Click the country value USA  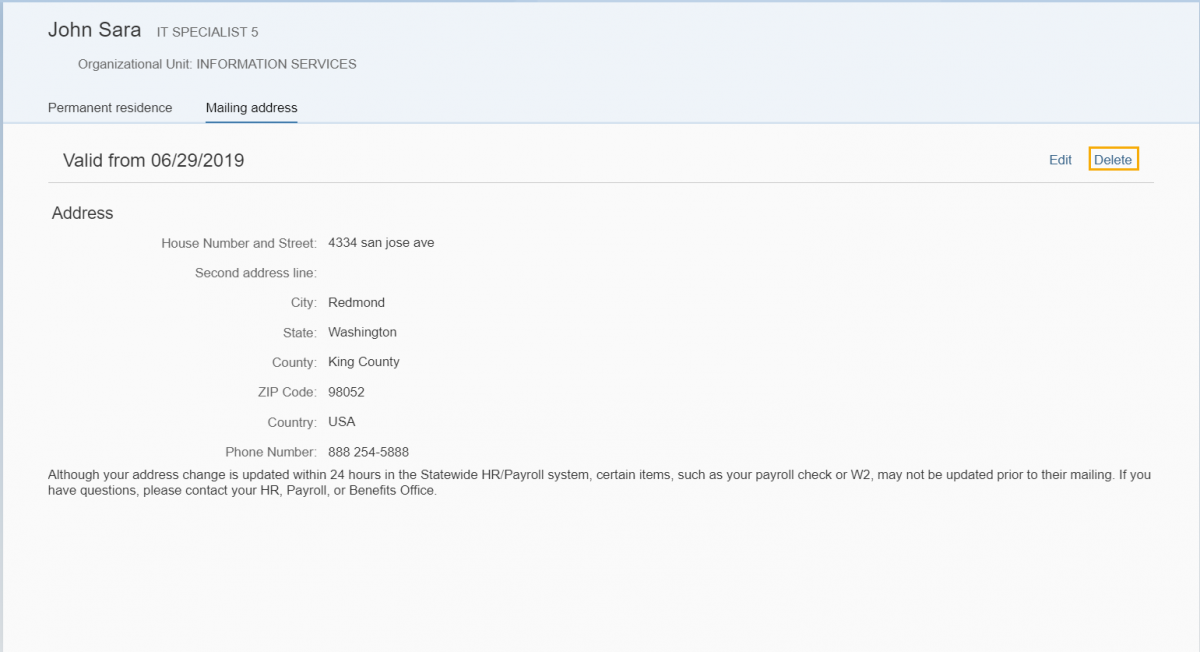pos(341,422)
